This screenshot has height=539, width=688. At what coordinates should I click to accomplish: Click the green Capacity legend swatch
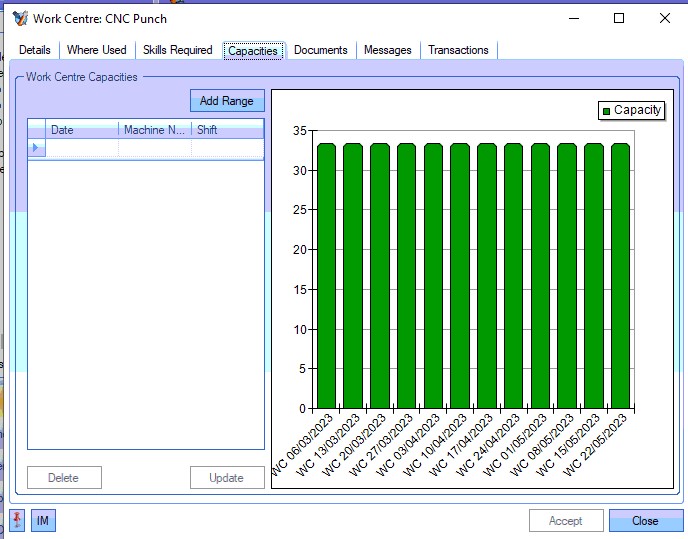pyautogui.click(x=606, y=111)
